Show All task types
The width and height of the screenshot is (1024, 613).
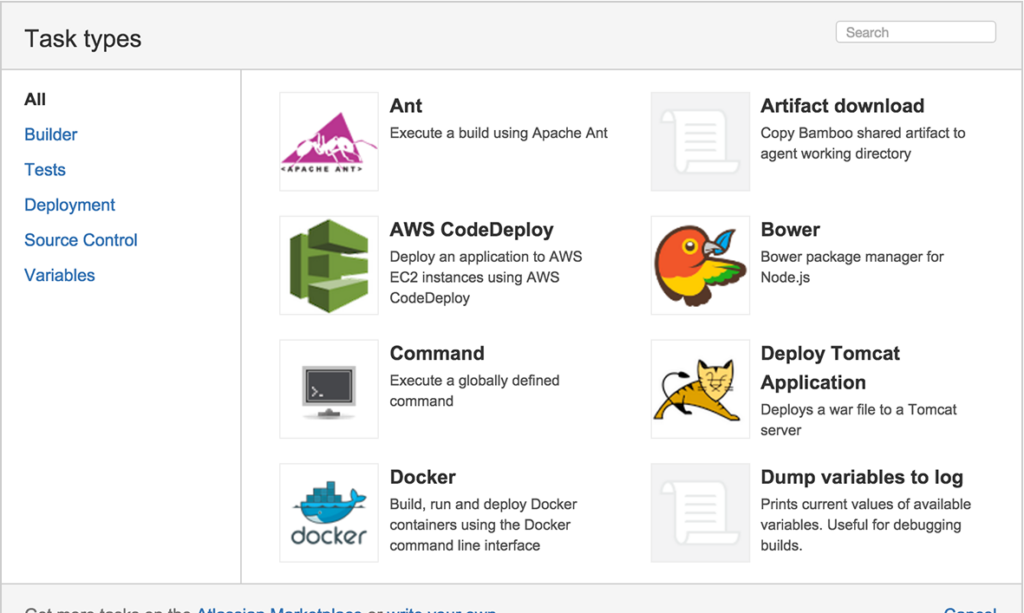pos(34,99)
